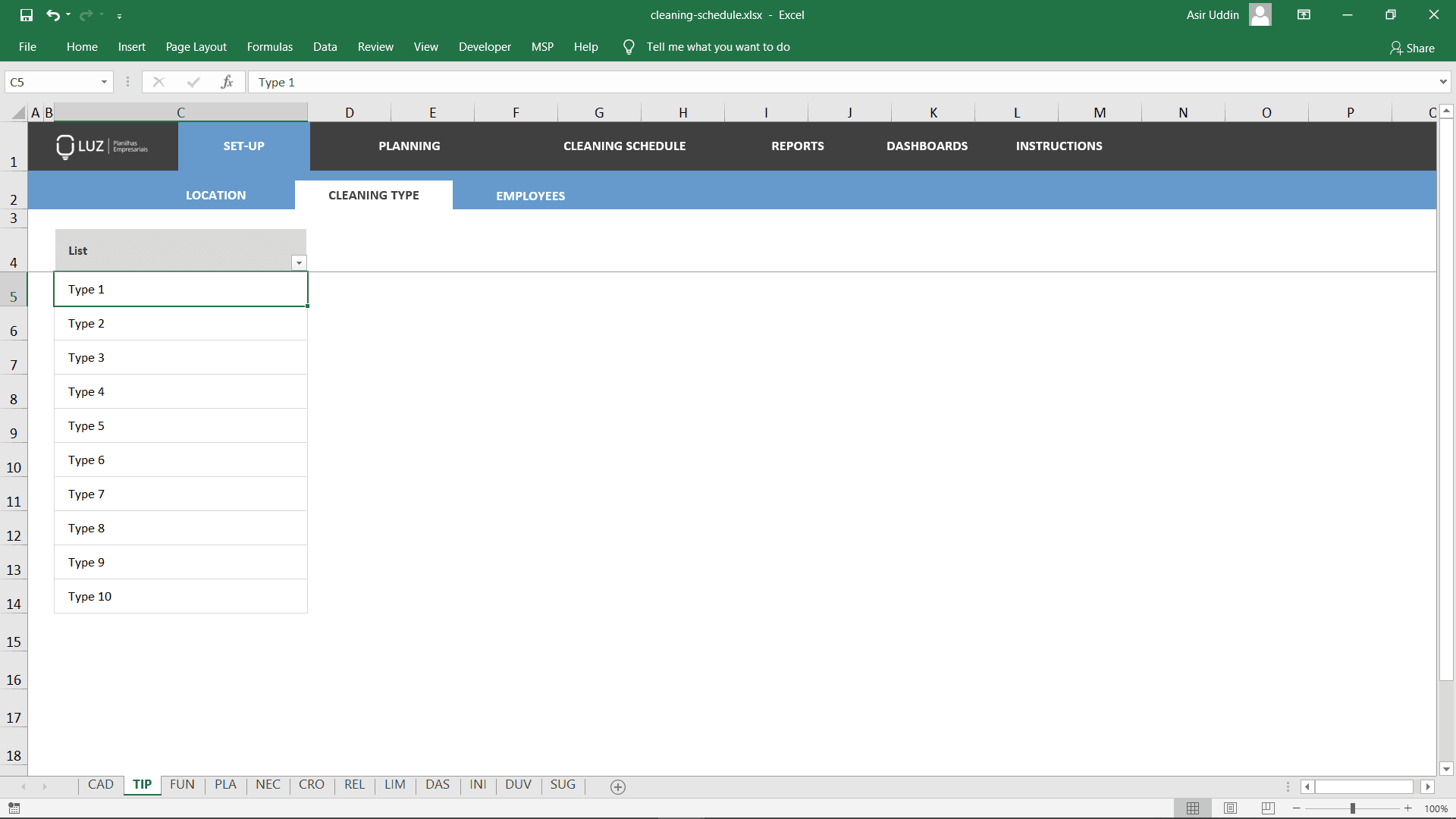
Task: Select the cell containing Type 7
Action: (180, 494)
